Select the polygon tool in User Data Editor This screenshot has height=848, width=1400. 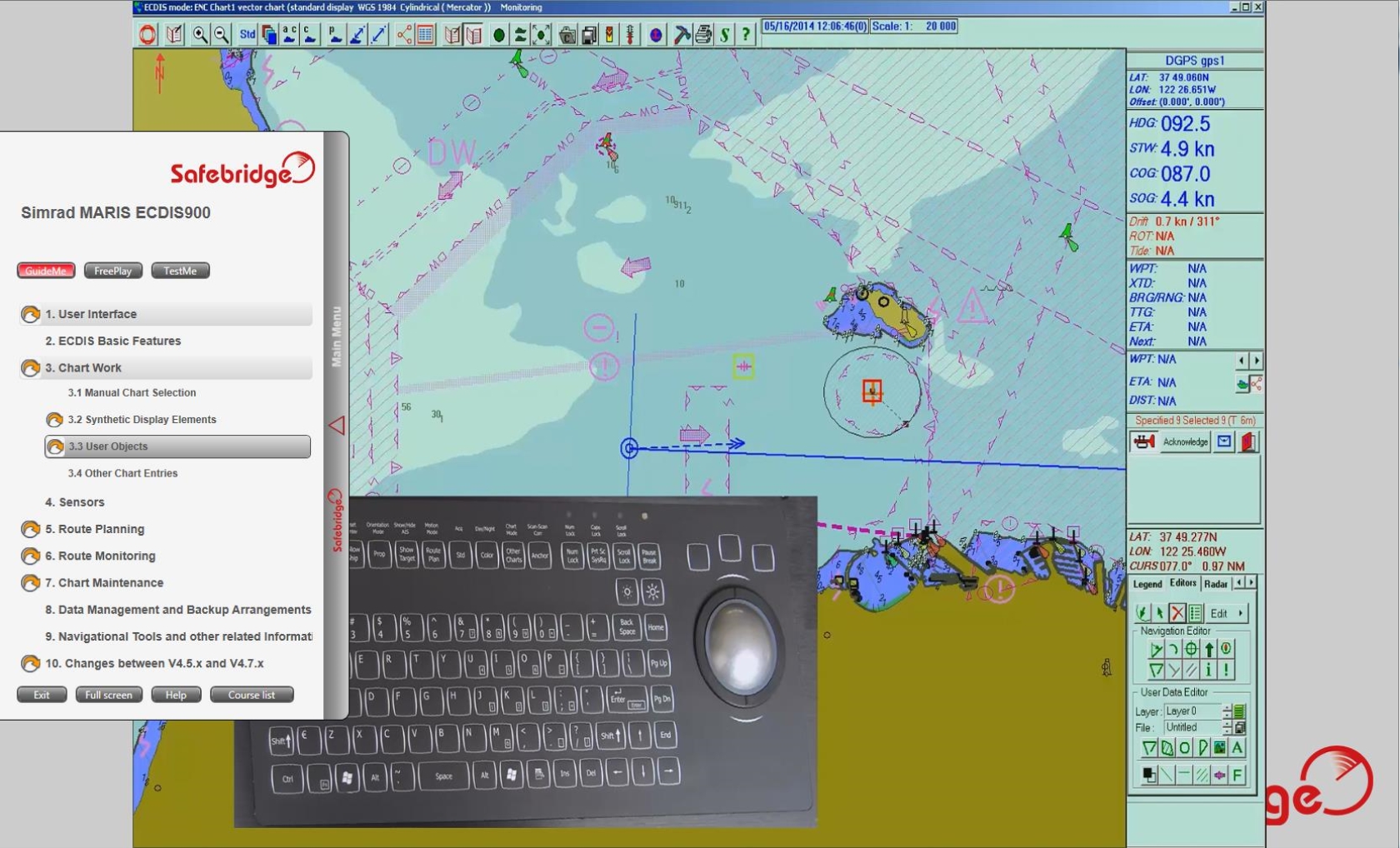1168,748
